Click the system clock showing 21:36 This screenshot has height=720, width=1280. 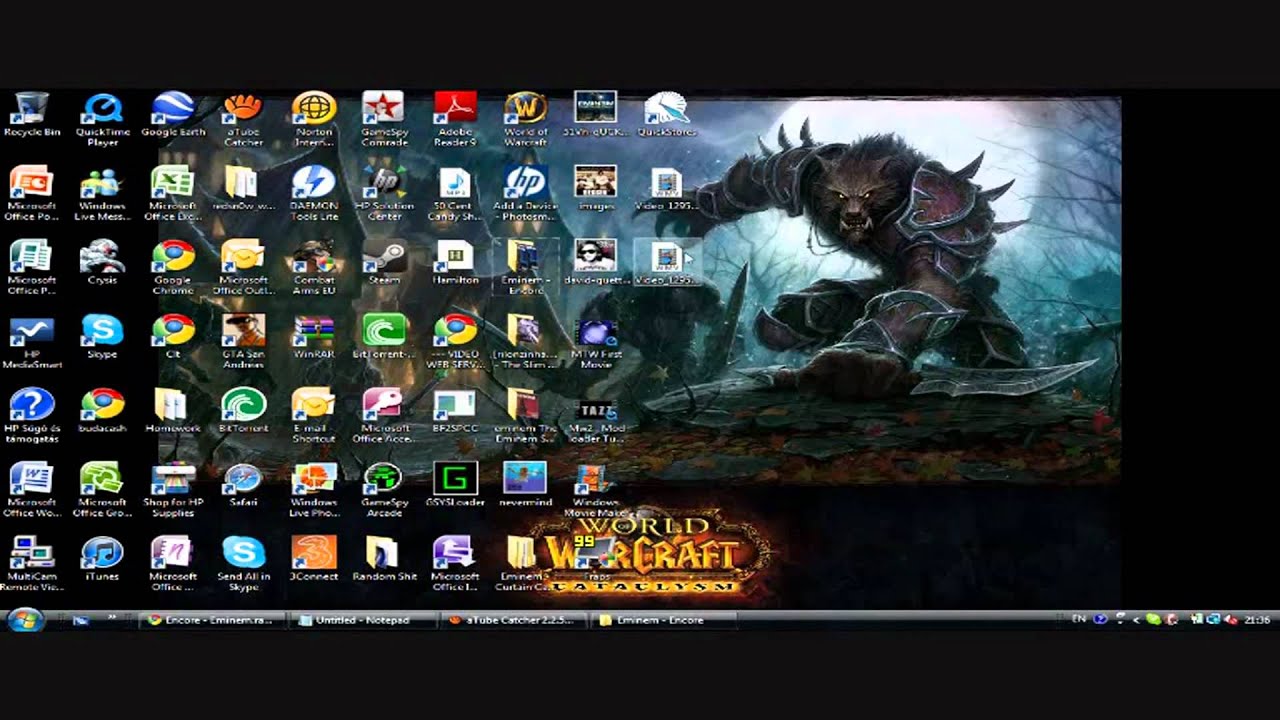[x=1257, y=620]
